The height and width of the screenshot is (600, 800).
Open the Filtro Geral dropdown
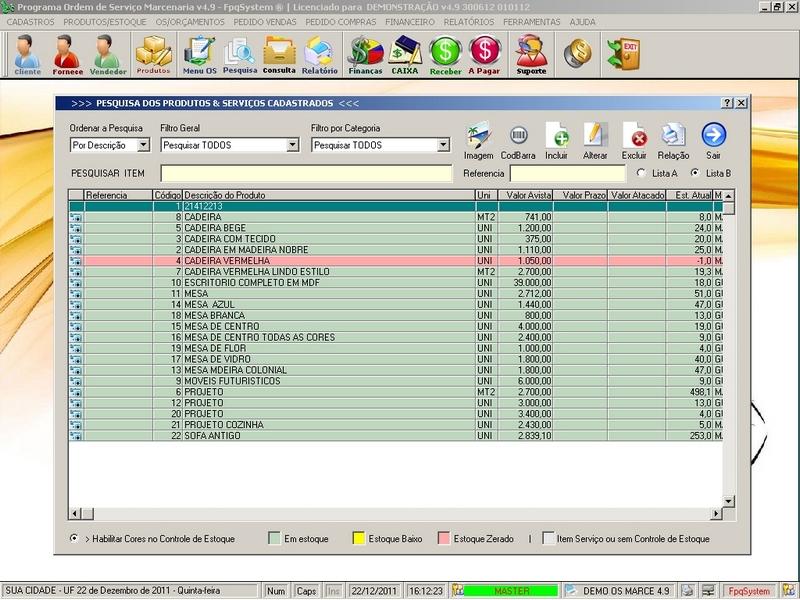tap(292, 145)
